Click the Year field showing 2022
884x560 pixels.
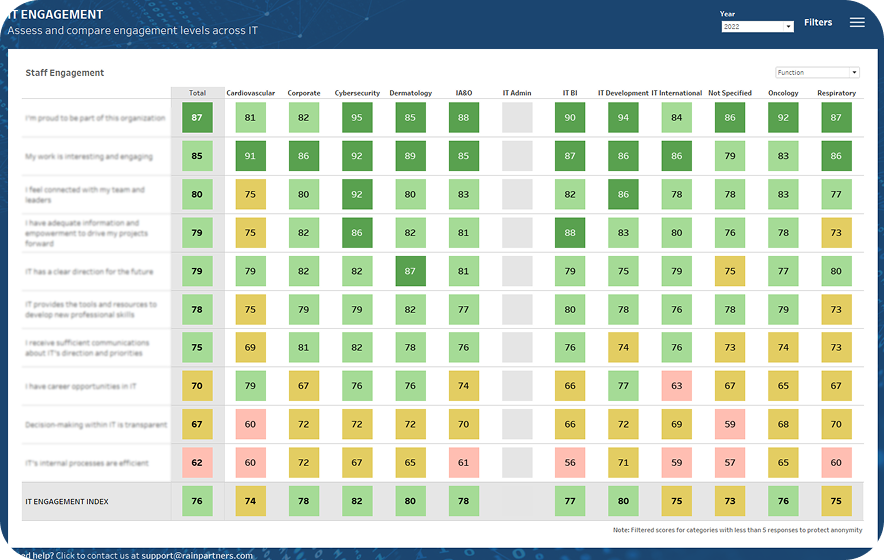(x=750, y=27)
